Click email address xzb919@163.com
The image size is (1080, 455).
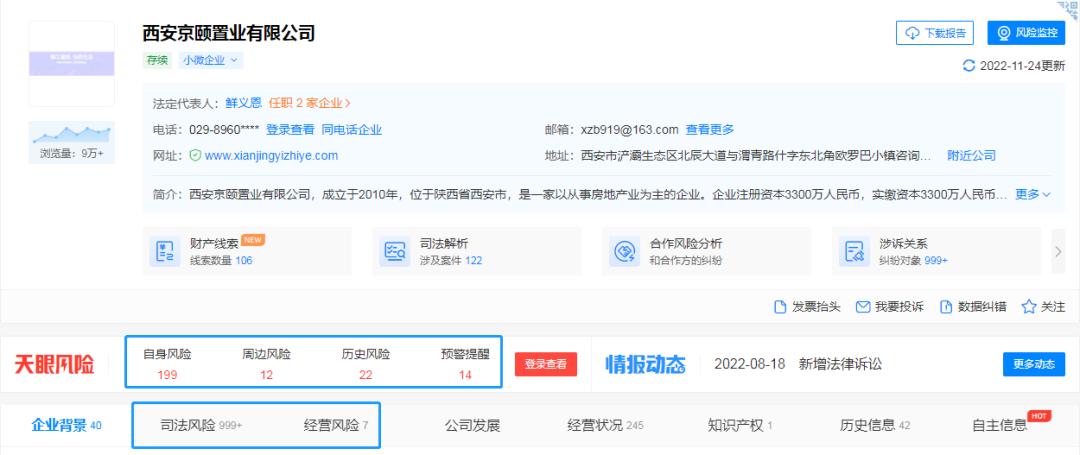click(x=630, y=129)
